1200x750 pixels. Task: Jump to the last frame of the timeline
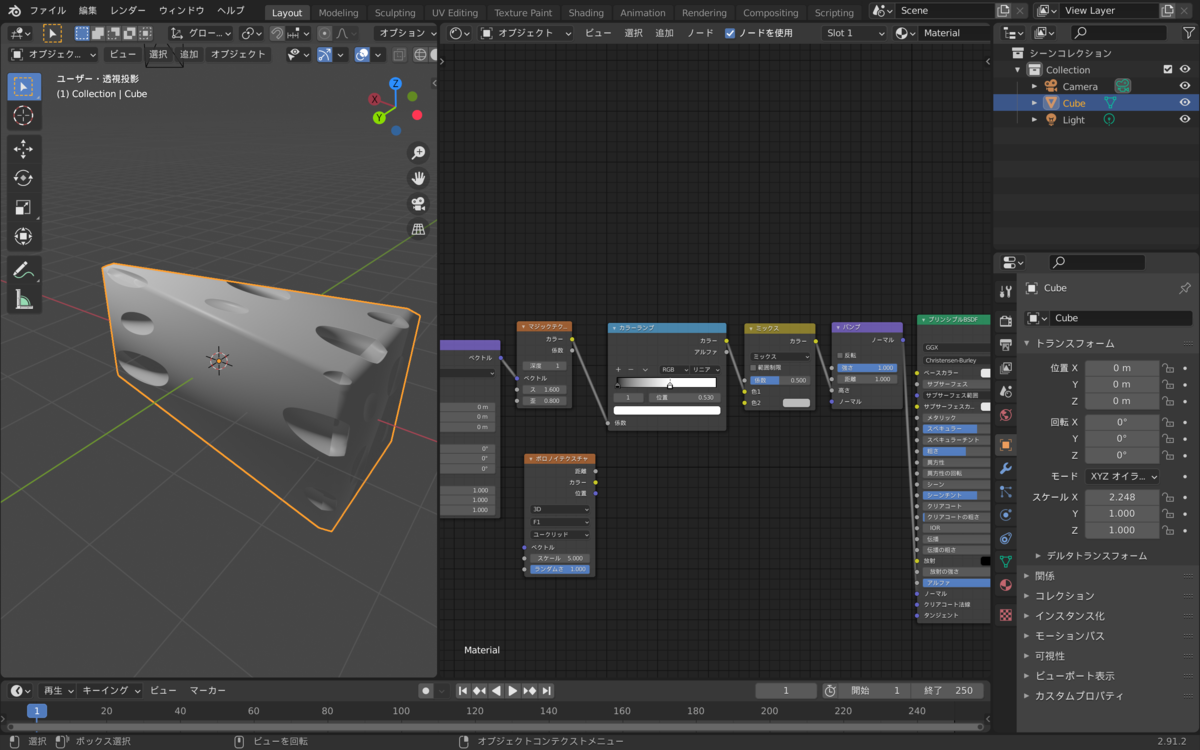547,691
